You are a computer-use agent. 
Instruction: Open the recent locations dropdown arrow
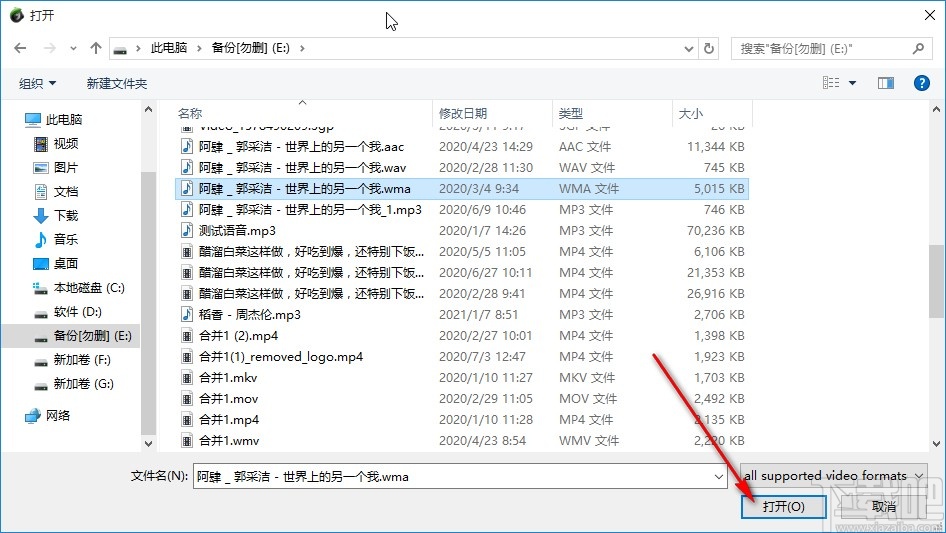73,48
